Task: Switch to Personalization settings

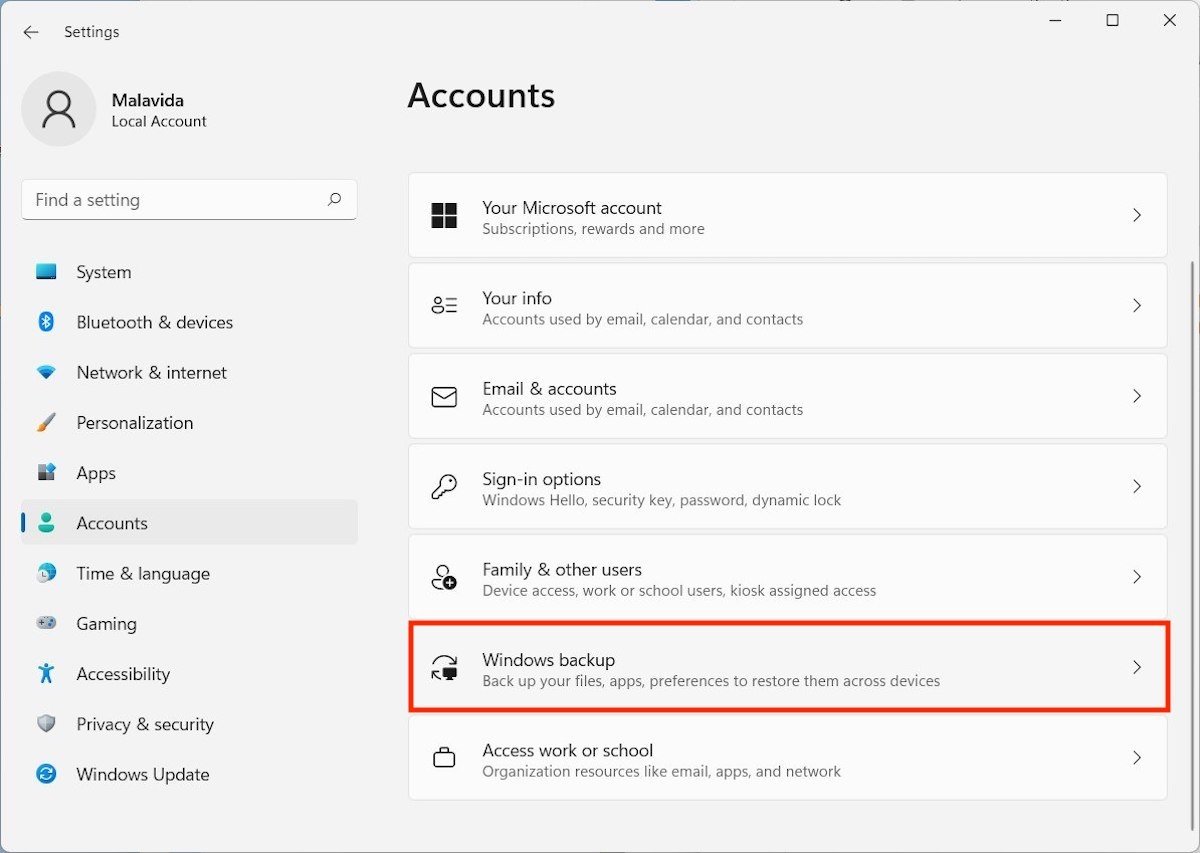Action: (135, 422)
